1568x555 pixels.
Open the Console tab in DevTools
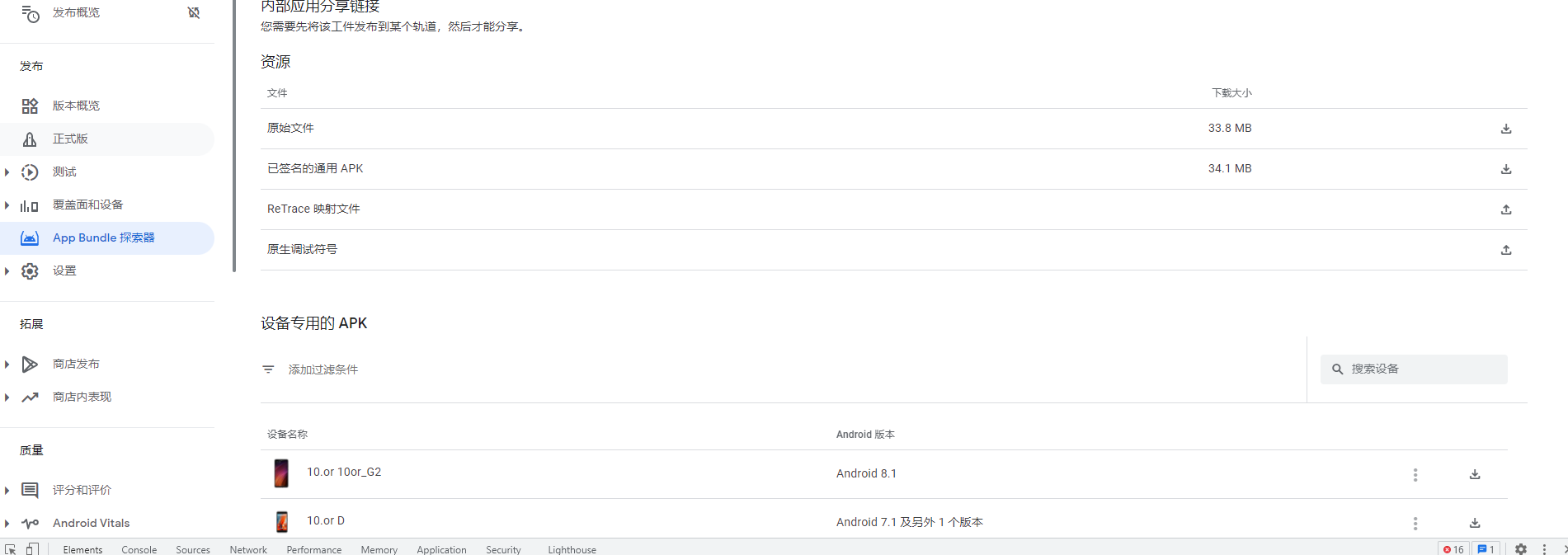coord(139,549)
